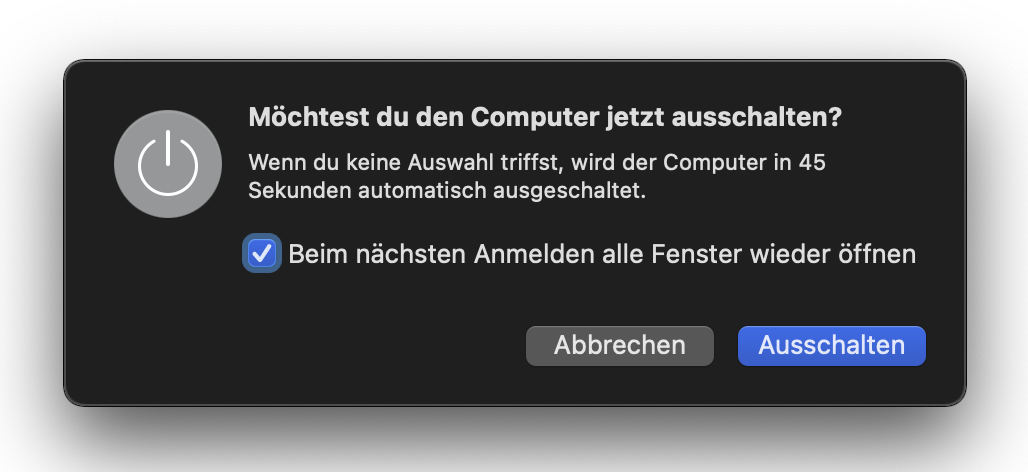The height and width of the screenshot is (472, 1028).
Task: Click the power symbol icon
Action: coord(169,163)
